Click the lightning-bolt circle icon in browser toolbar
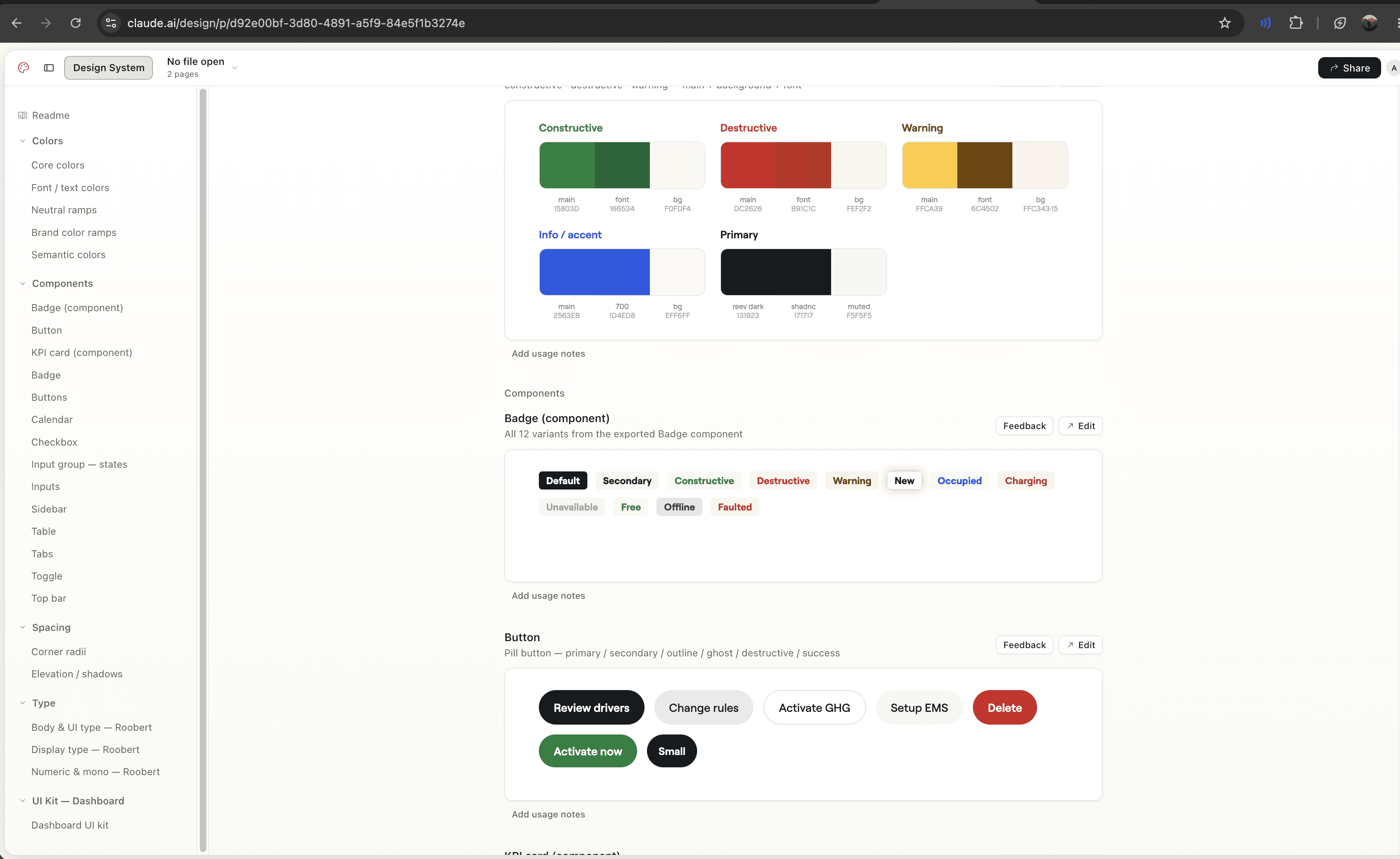 (1340, 23)
